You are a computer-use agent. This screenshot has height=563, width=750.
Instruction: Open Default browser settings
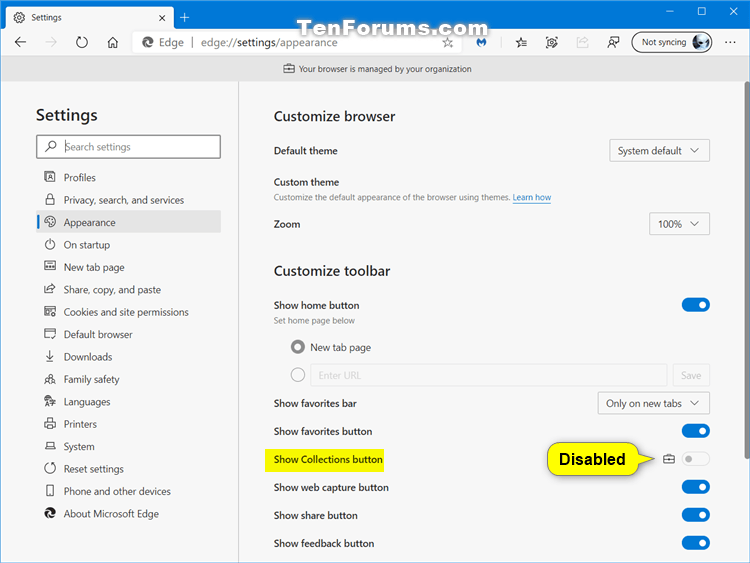click(128, 334)
